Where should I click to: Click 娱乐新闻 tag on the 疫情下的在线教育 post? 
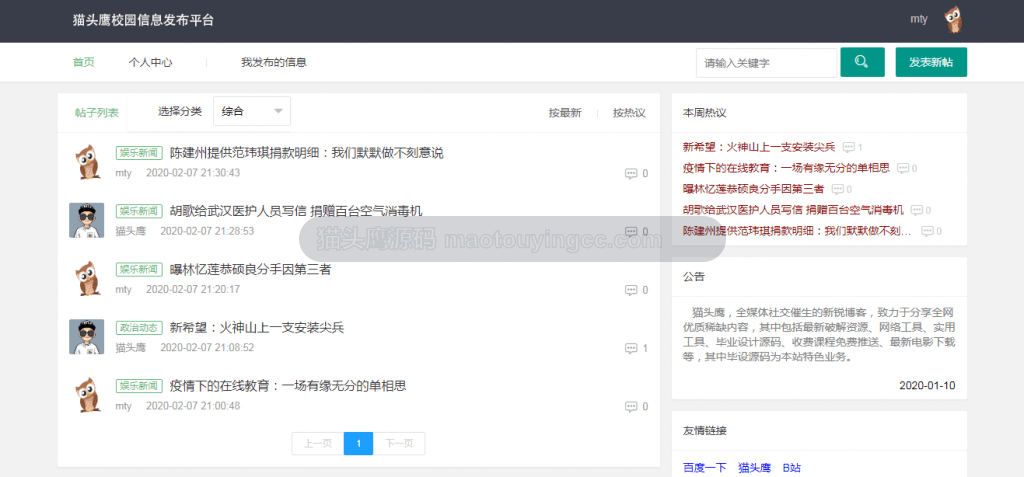(138, 386)
